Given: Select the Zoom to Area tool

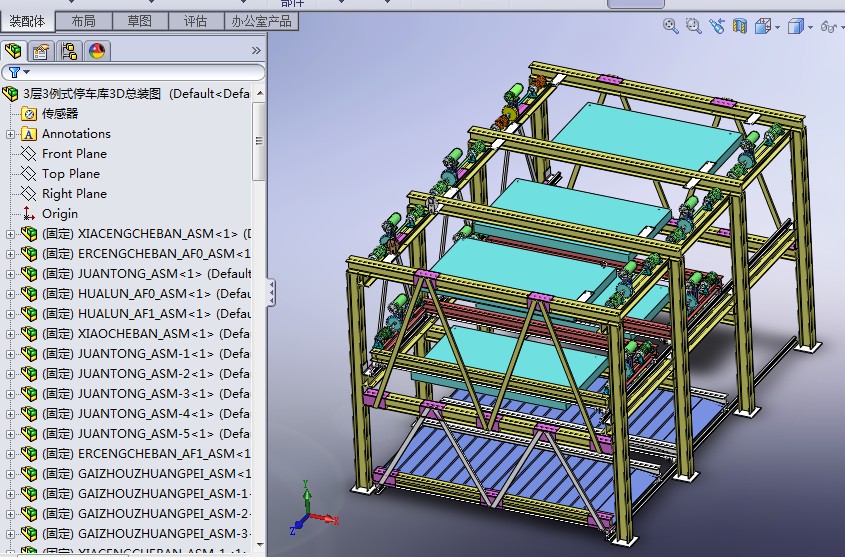Looking at the screenshot, I should 694,26.
